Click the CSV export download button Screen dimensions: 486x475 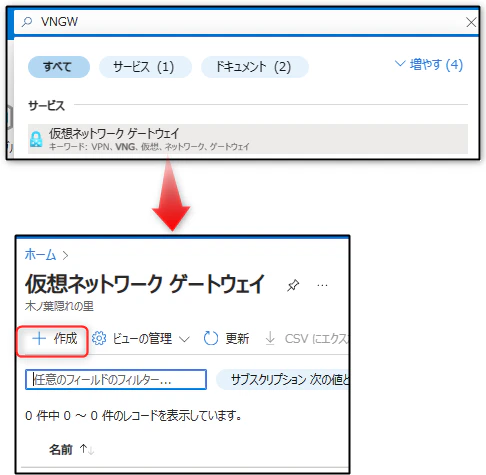306,339
